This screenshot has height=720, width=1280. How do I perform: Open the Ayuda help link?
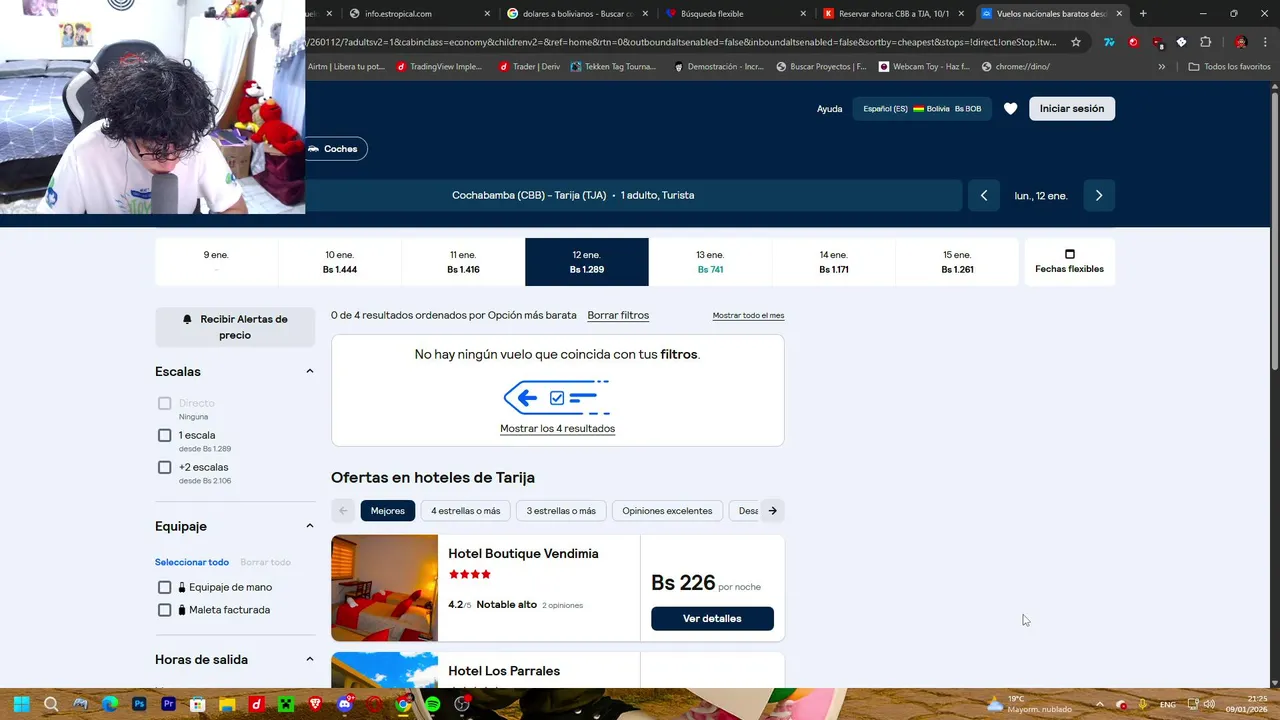[x=829, y=108]
